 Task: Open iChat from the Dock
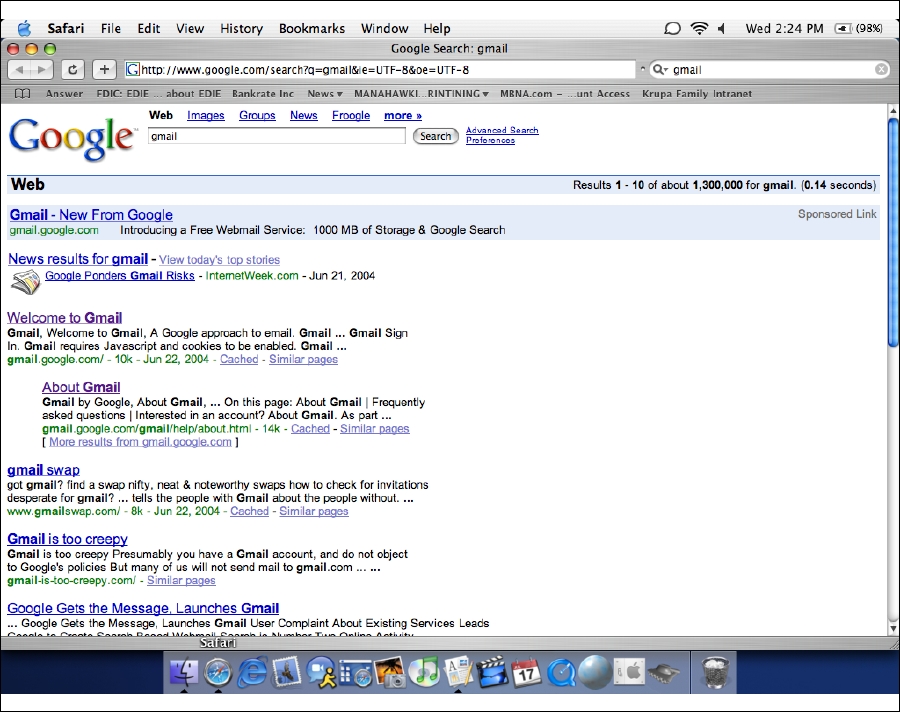[321, 671]
